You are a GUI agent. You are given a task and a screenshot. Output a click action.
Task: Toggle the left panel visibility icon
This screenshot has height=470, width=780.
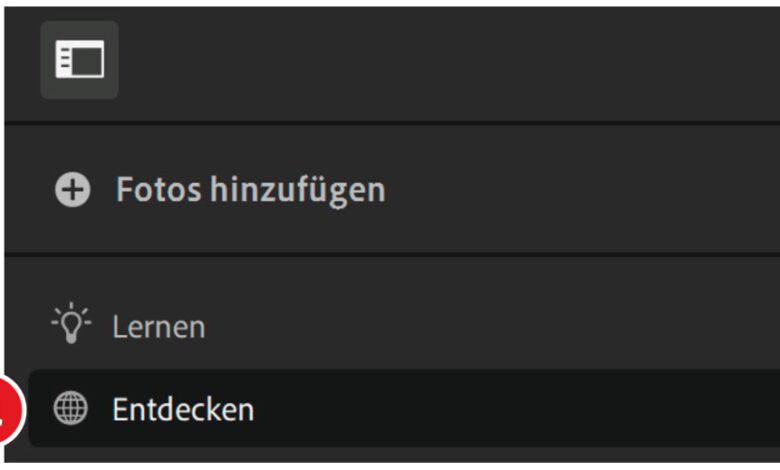pyautogui.click(x=79, y=60)
